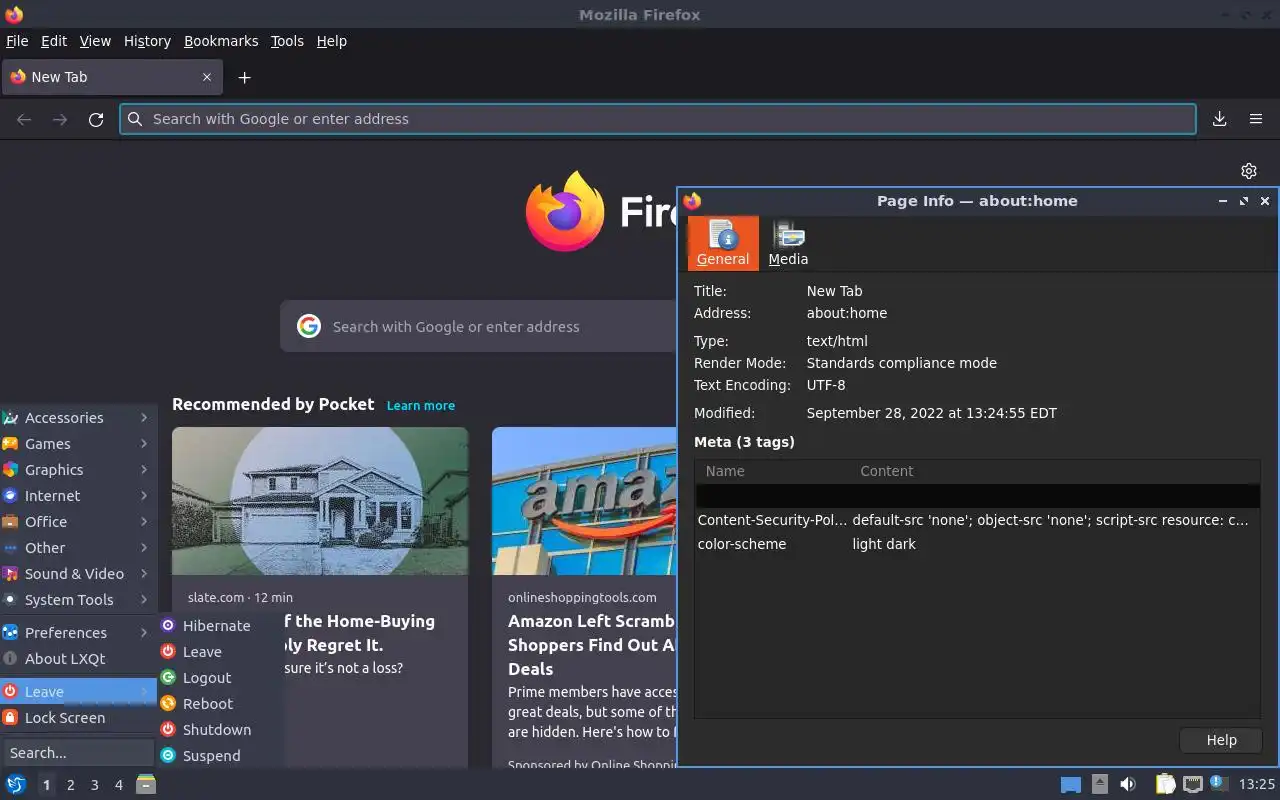
Task: Switch to Media section in Page Info
Action: (788, 243)
